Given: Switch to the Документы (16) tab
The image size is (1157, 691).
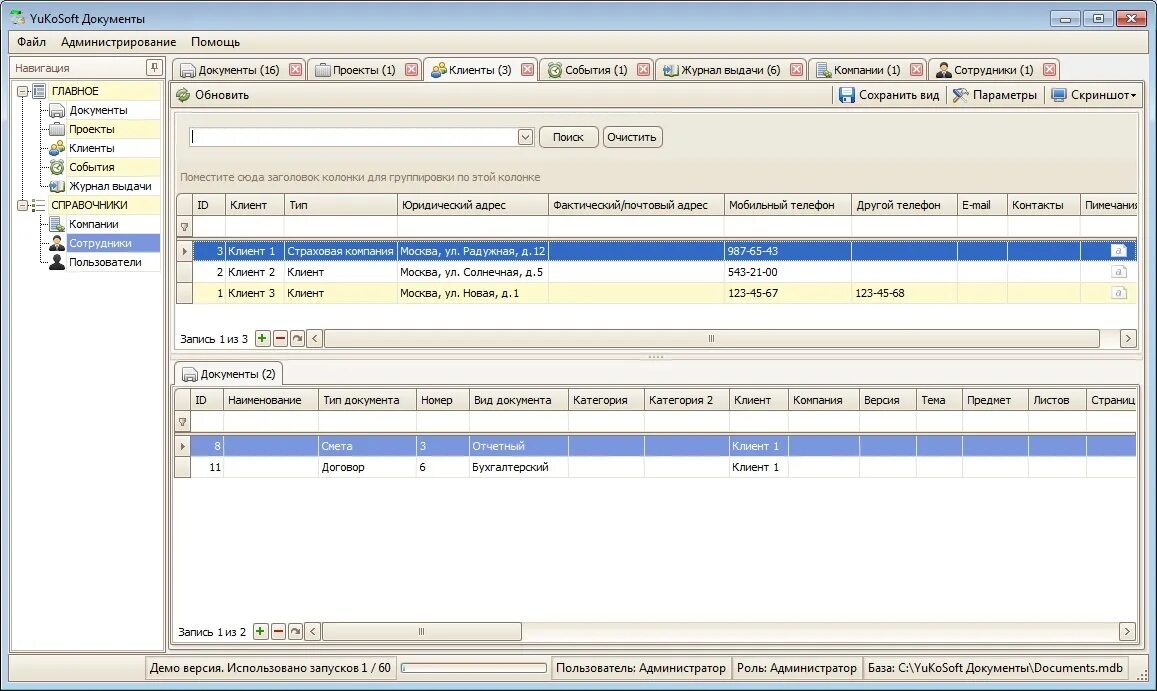Looking at the screenshot, I should coord(238,70).
